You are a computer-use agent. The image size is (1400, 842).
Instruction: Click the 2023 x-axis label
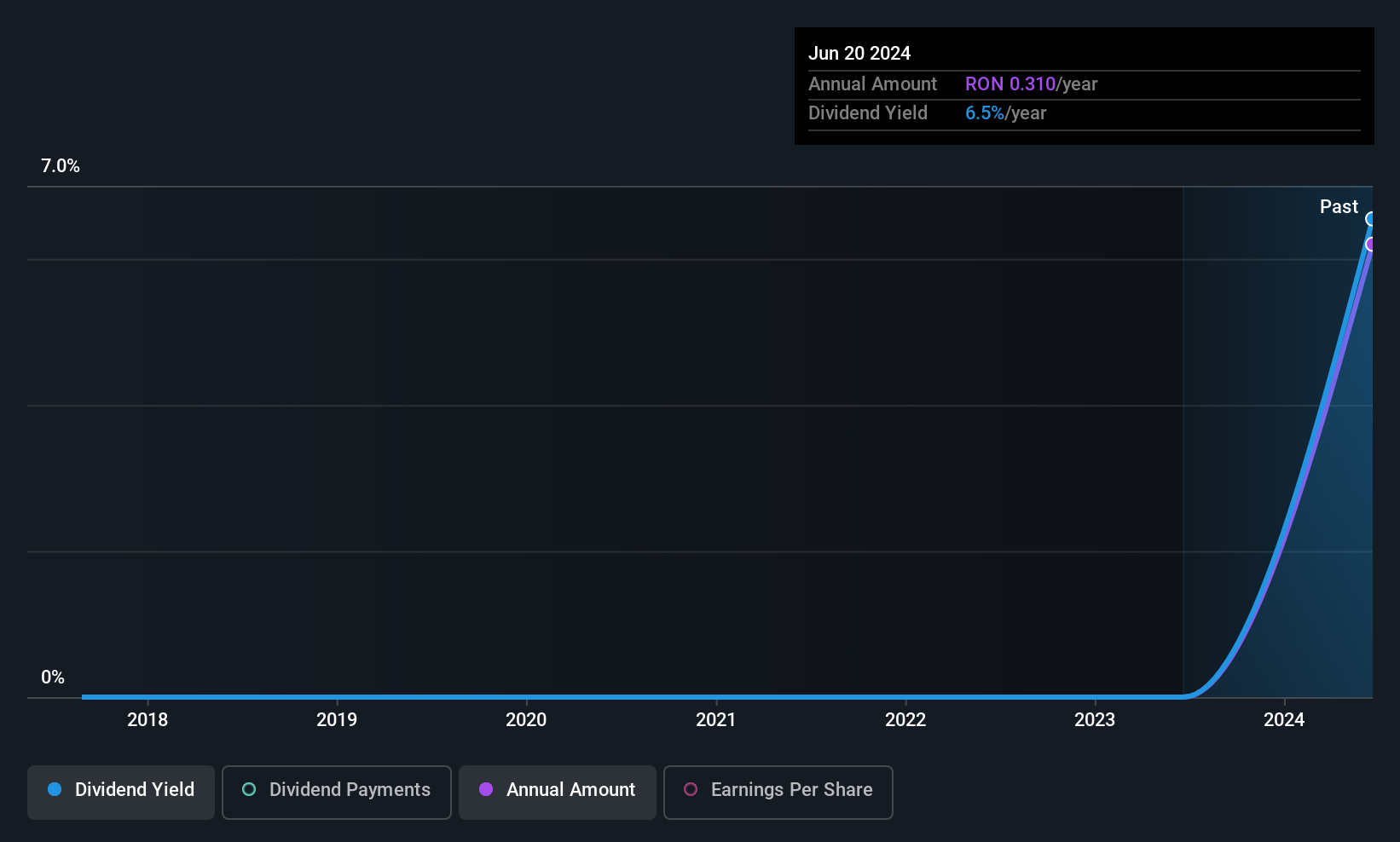[1095, 719]
